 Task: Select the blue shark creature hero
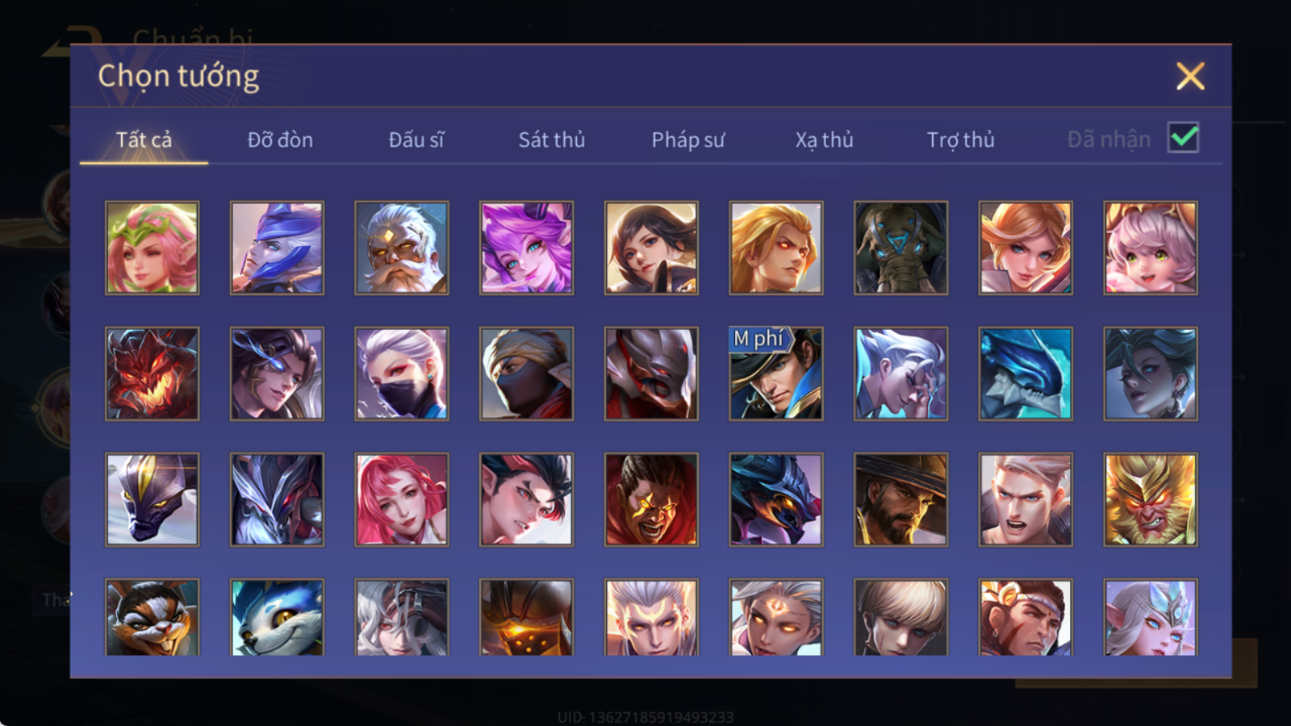(x=1025, y=374)
